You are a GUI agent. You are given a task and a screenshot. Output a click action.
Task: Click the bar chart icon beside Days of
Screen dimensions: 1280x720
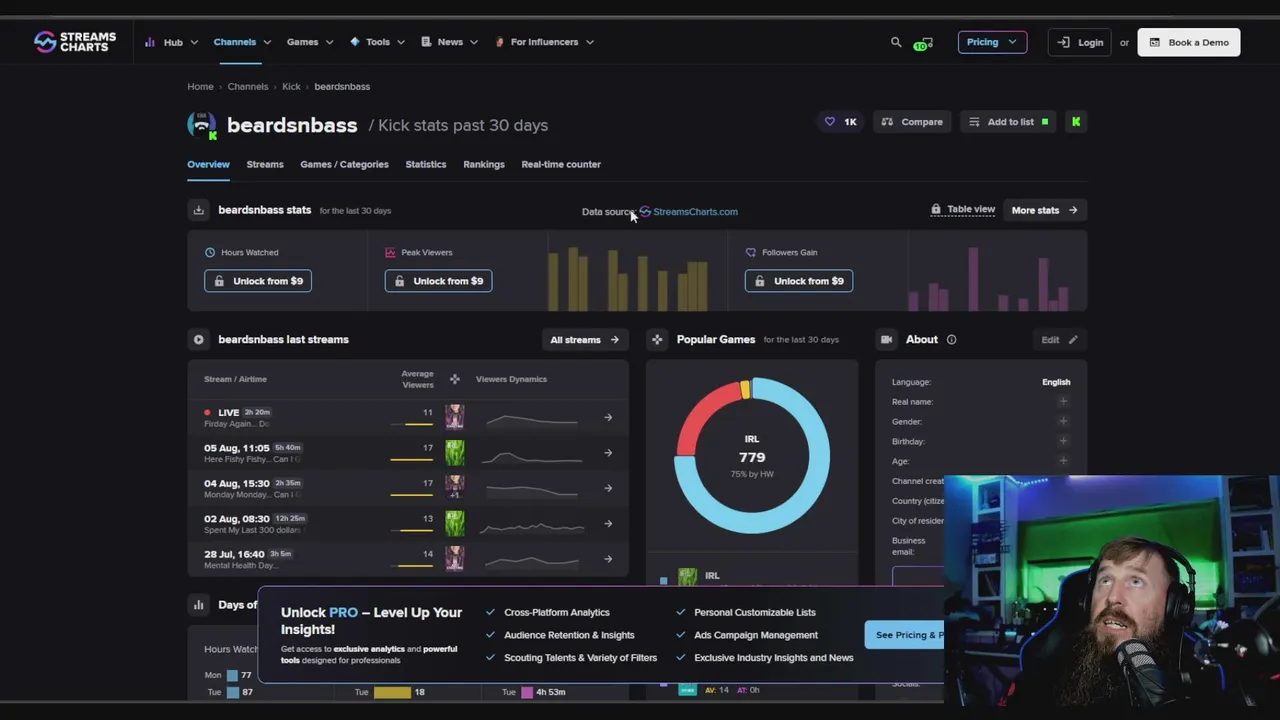[x=199, y=605]
